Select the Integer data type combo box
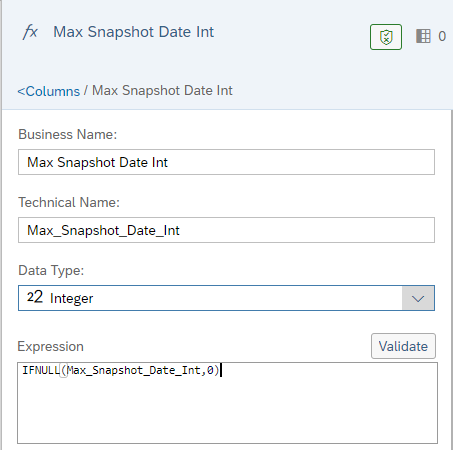 coord(226,298)
